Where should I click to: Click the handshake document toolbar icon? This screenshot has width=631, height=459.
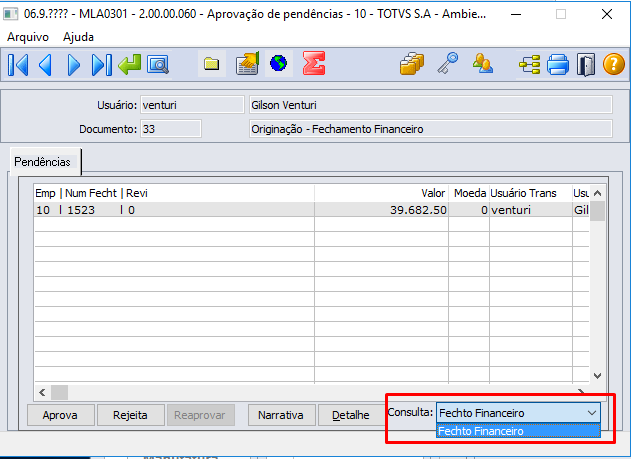[247, 64]
